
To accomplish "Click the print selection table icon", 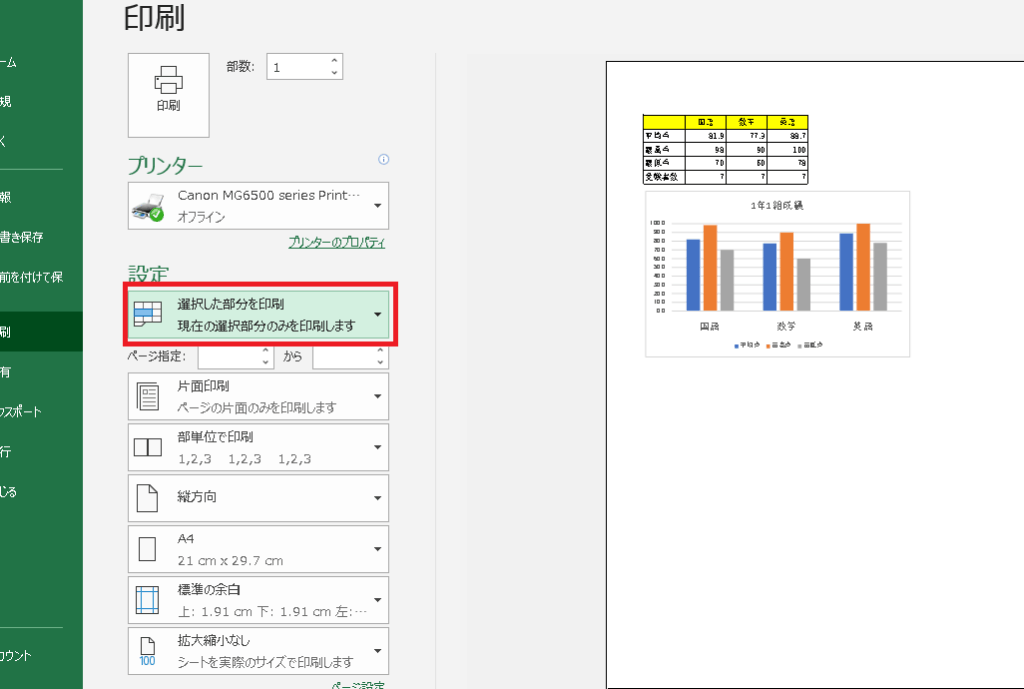I will tap(148, 314).
